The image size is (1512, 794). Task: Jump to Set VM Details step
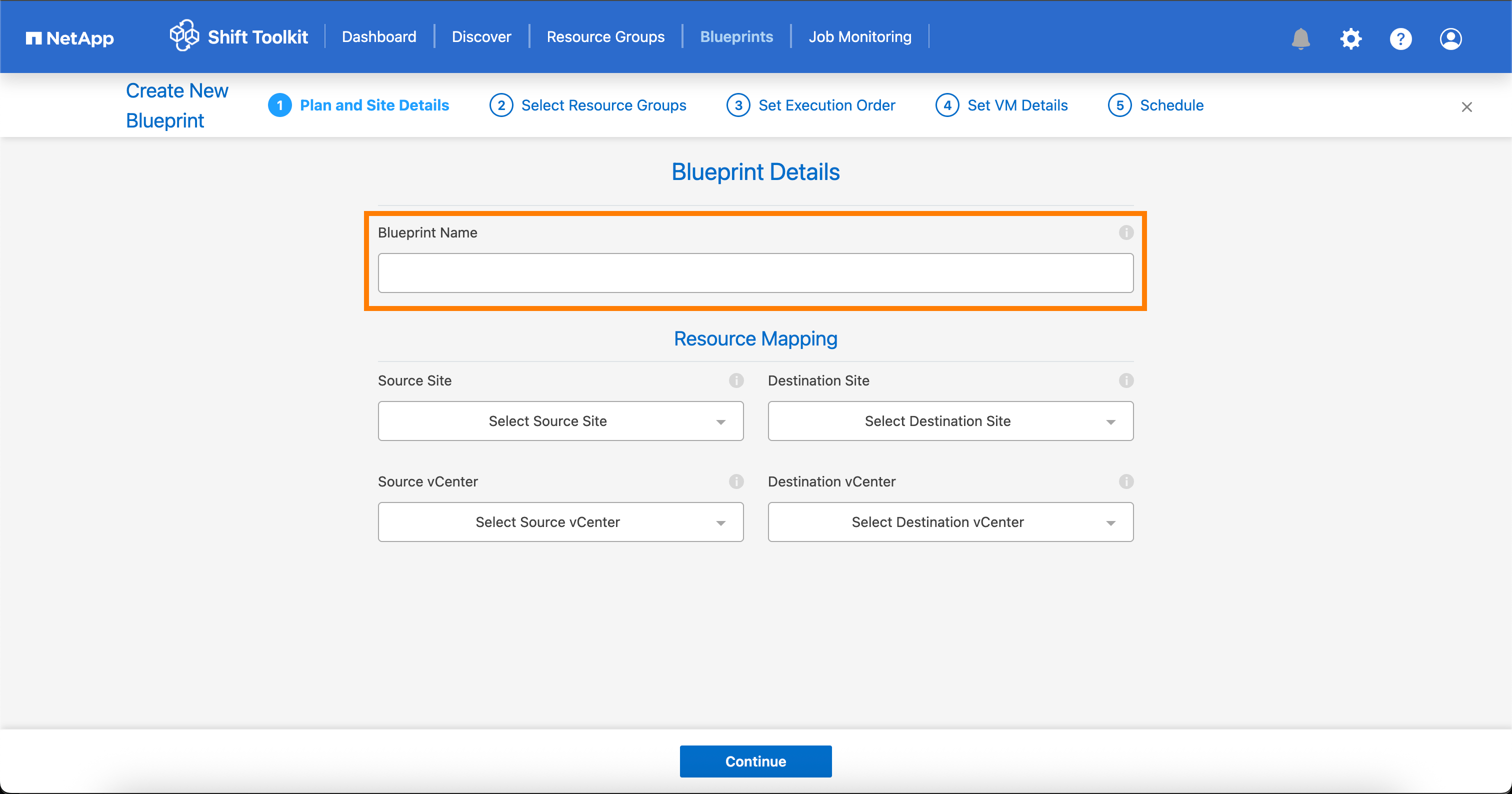[x=1017, y=105]
